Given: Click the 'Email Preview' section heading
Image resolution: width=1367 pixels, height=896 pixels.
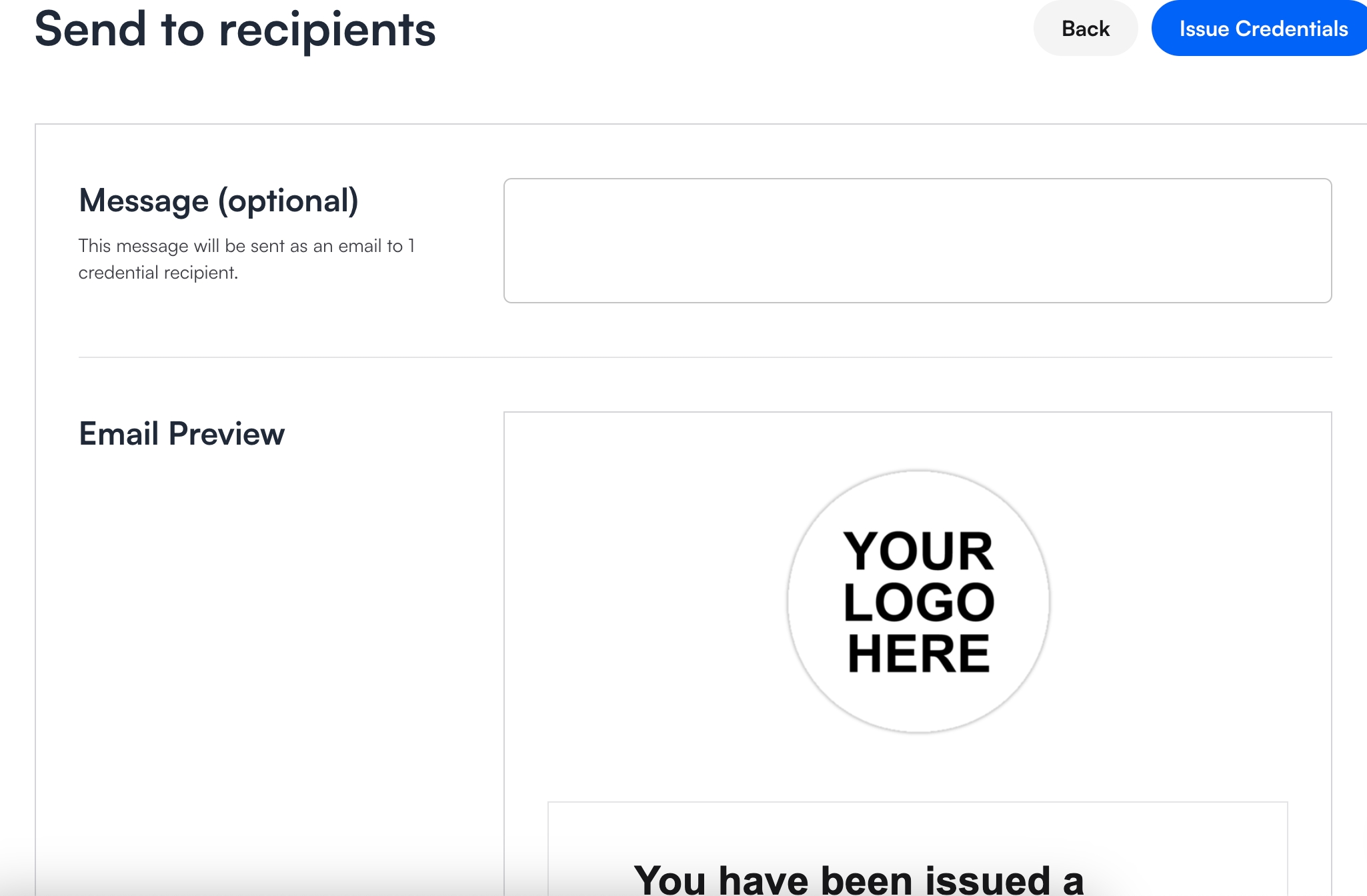Looking at the screenshot, I should [x=181, y=434].
